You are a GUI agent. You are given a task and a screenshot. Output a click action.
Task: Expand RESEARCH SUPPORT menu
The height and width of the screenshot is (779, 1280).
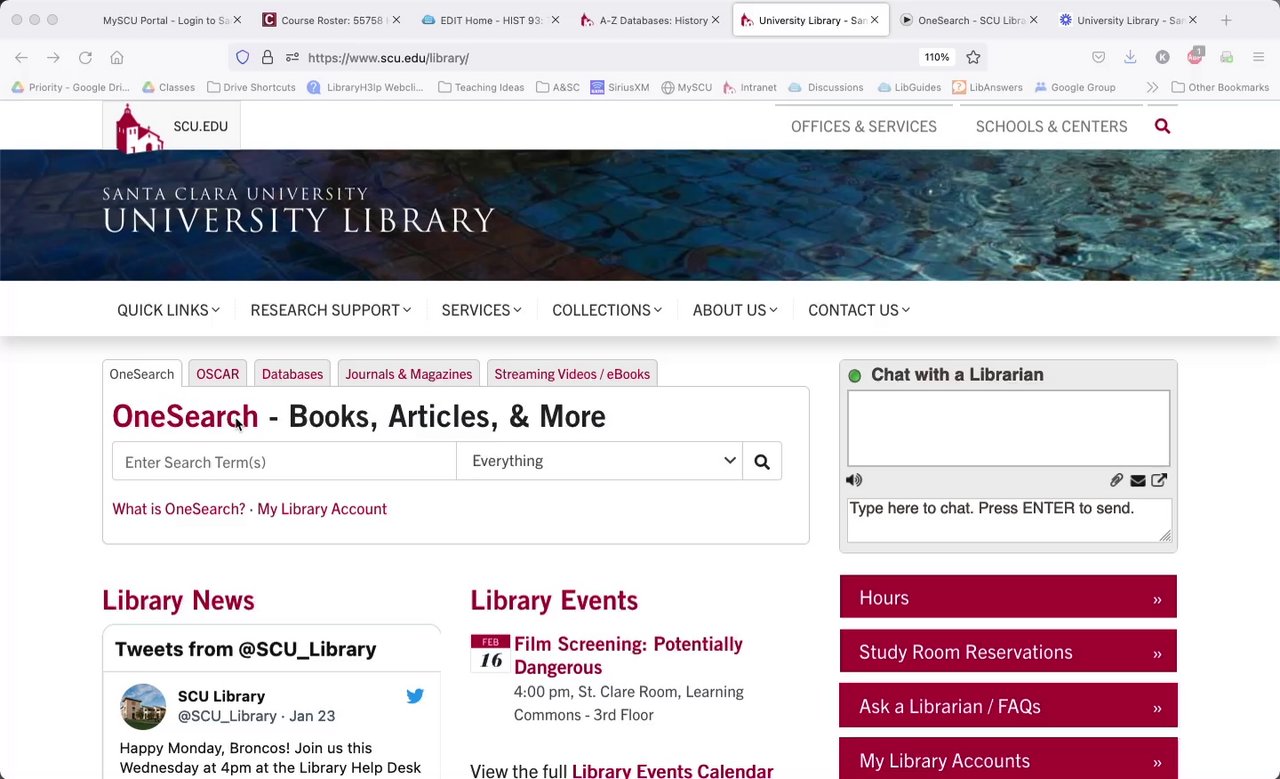tap(330, 310)
